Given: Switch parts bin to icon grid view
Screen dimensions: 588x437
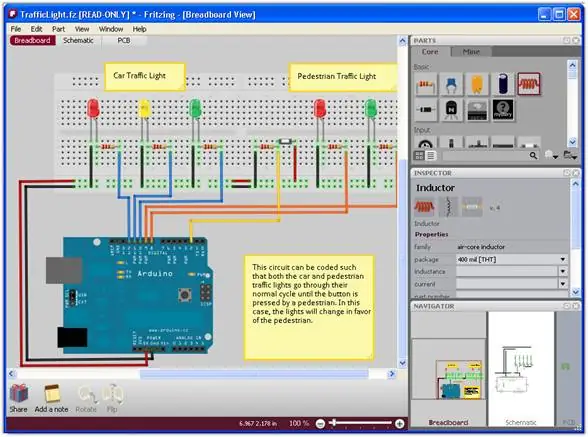Looking at the screenshot, I should pos(419,155).
